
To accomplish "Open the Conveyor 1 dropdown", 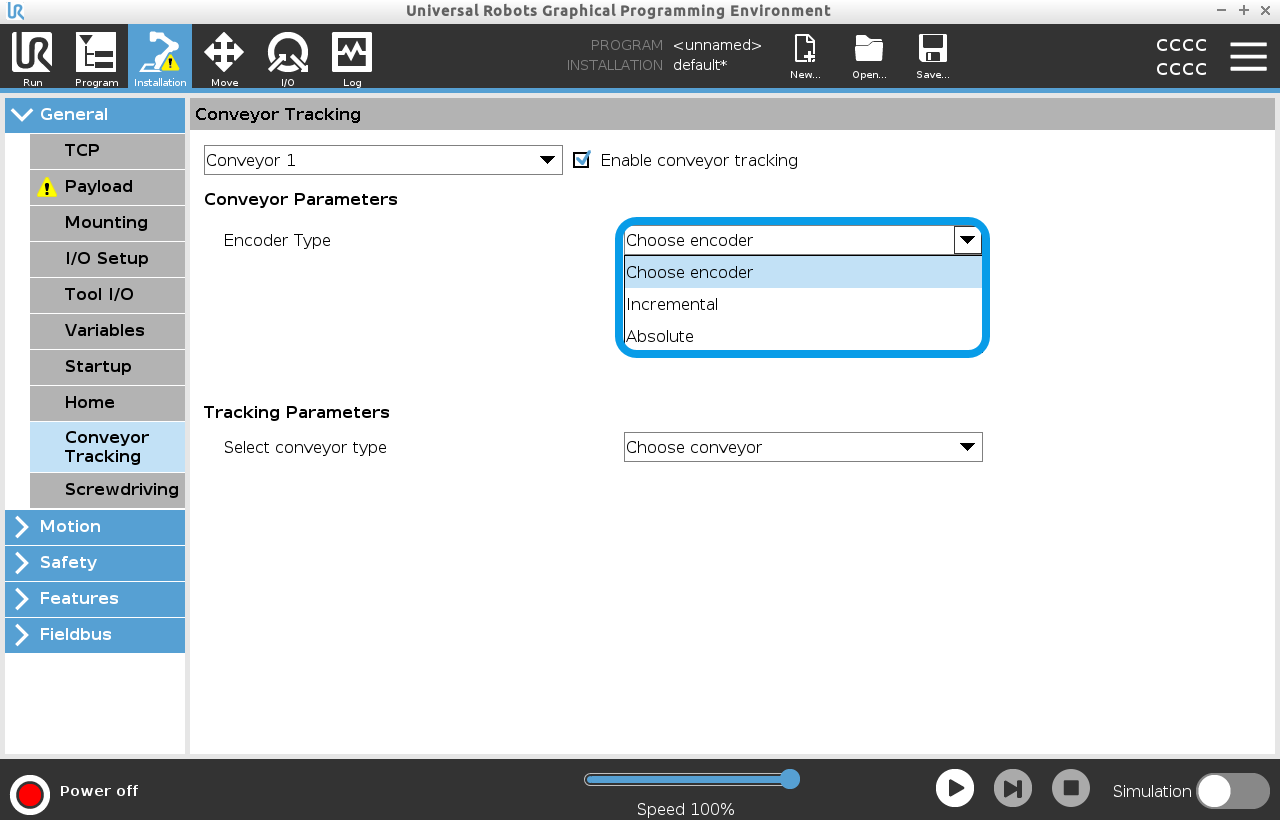I will [383, 160].
